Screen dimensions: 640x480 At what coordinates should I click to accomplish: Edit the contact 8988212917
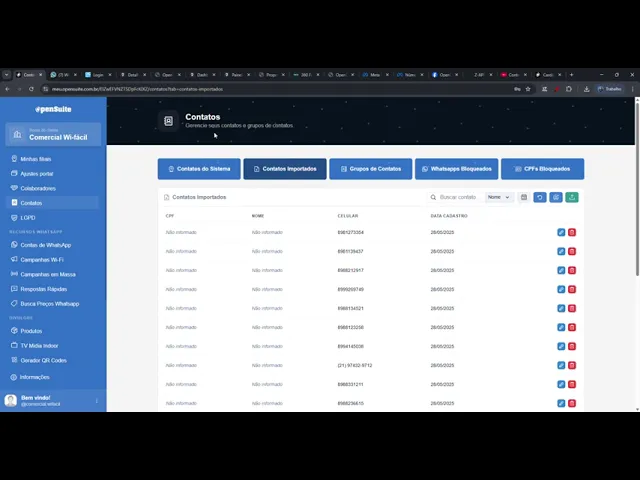(x=561, y=270)
